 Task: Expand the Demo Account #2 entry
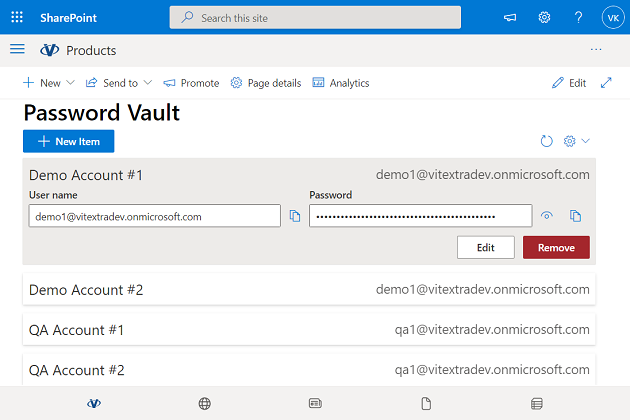pos(309,289)
